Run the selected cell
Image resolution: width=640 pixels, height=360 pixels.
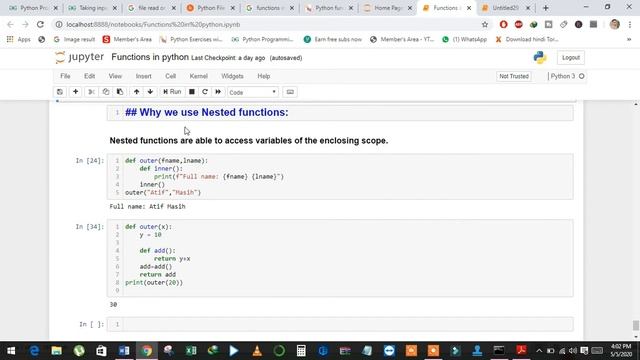(x=172, y=92)
